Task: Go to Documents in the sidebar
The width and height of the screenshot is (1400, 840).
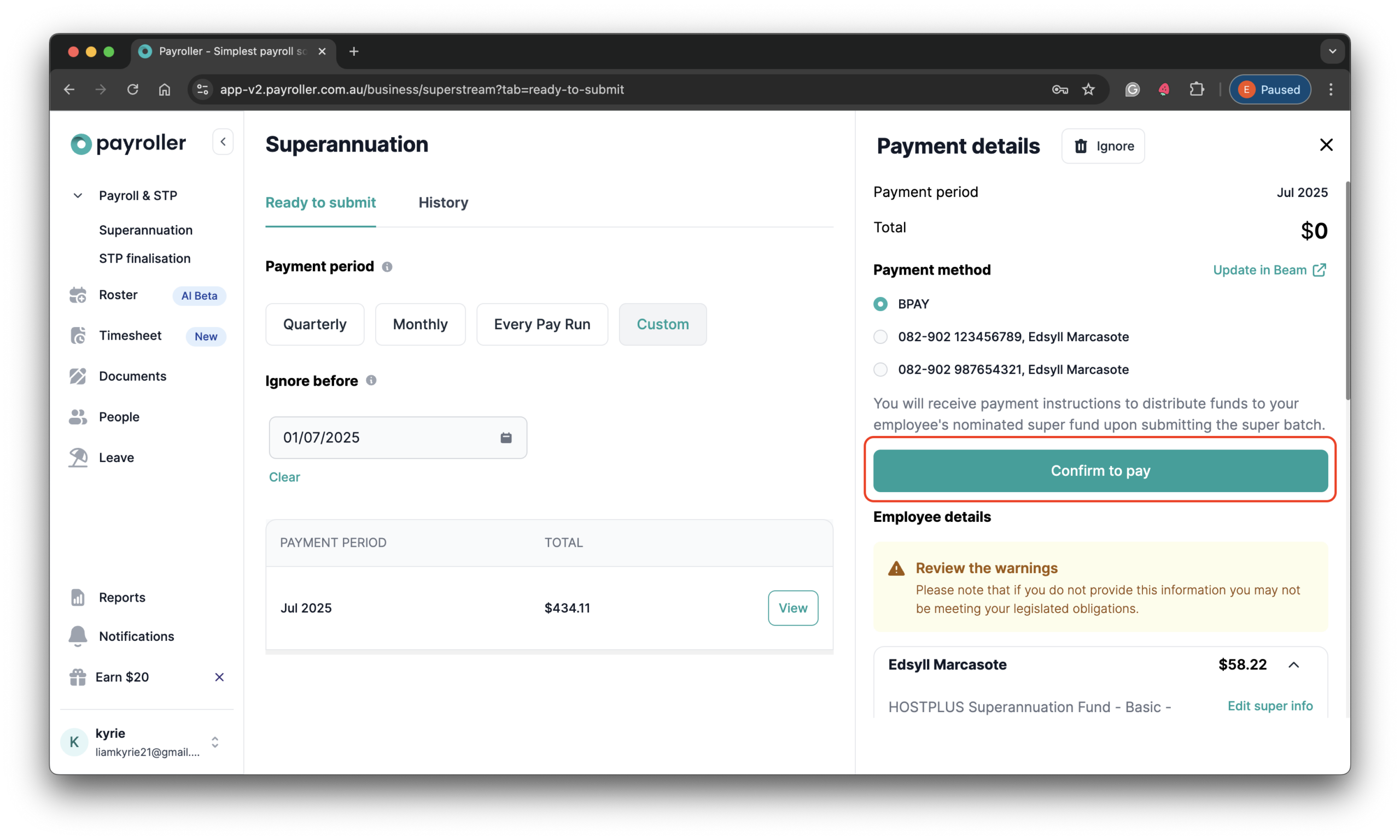Action: [132, 376]
